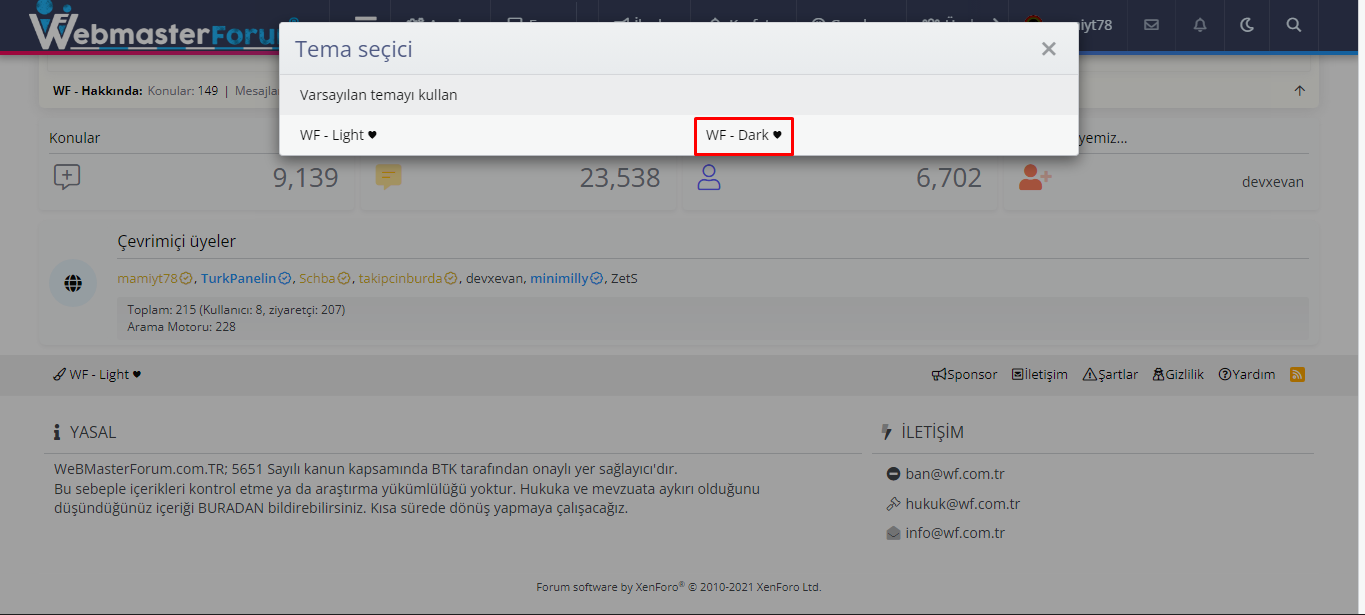This screenshot has height=615, width=1365.
Task: Select the WF - Dark theme
Action: coord(743,135)
